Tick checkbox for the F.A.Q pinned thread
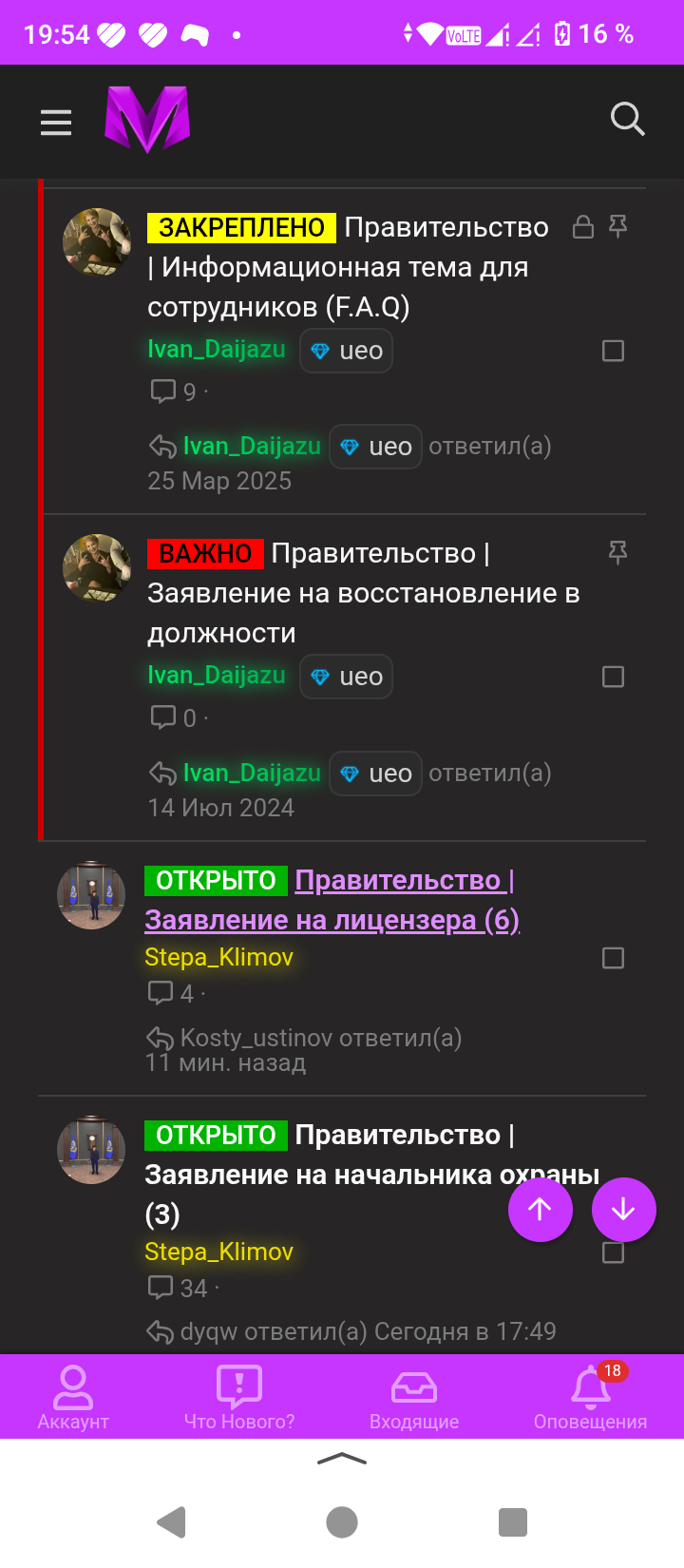Screen dimensions: 684x1568 [614, 351]
